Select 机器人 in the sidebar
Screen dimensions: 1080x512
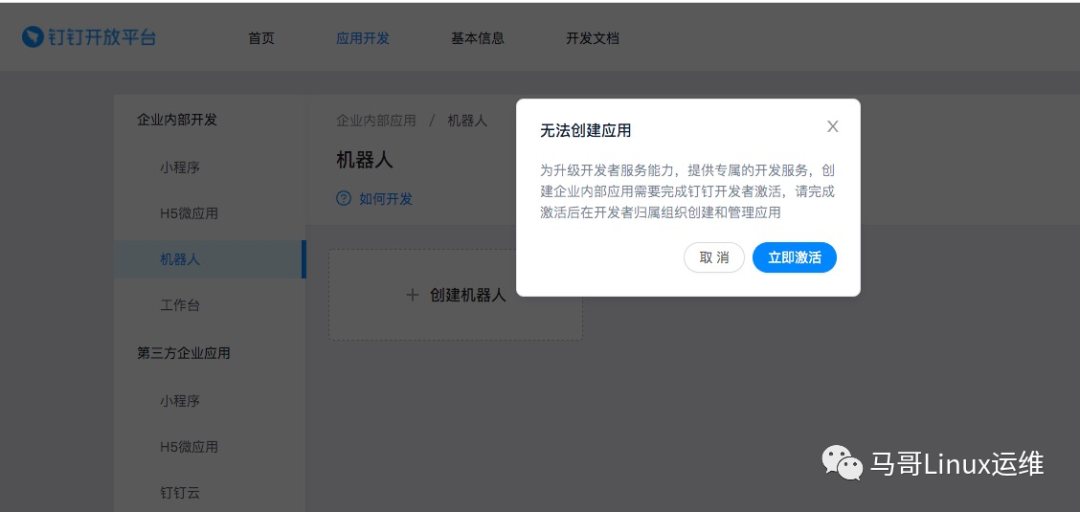209,259
